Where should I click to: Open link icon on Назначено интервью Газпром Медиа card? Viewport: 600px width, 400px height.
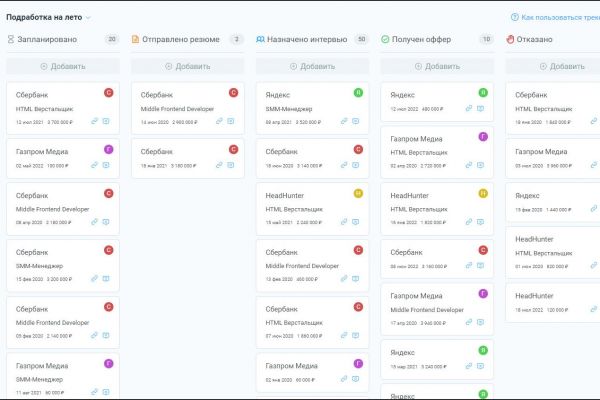click(344, 379)
